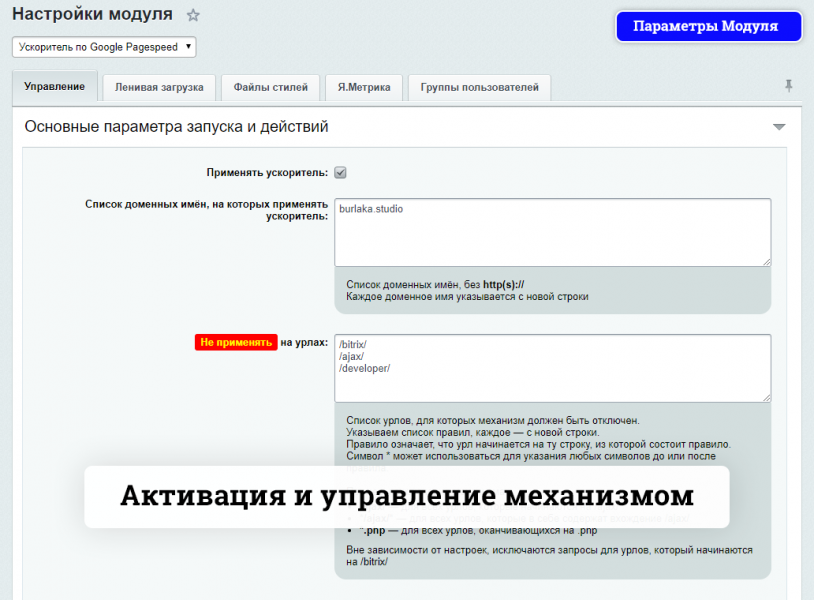The image size is (814, 600).
Task: Click the Настройки модуля page title
Action: pyautogui.click(x=92, y=15)
